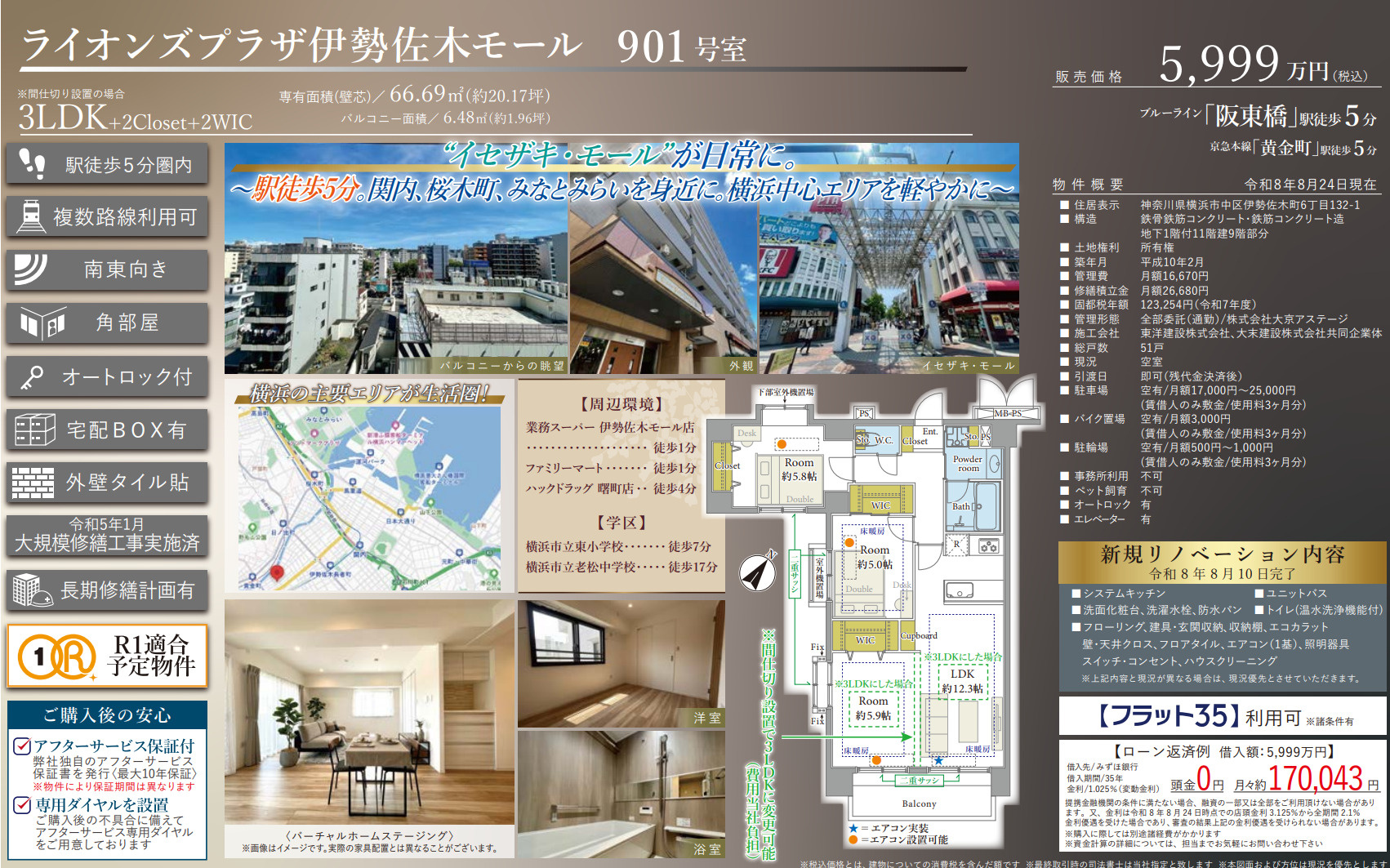This screenshot has height=868, width=1390.
Task: Click the Balcony label on floor plan
Action: [x=919, y=803]
